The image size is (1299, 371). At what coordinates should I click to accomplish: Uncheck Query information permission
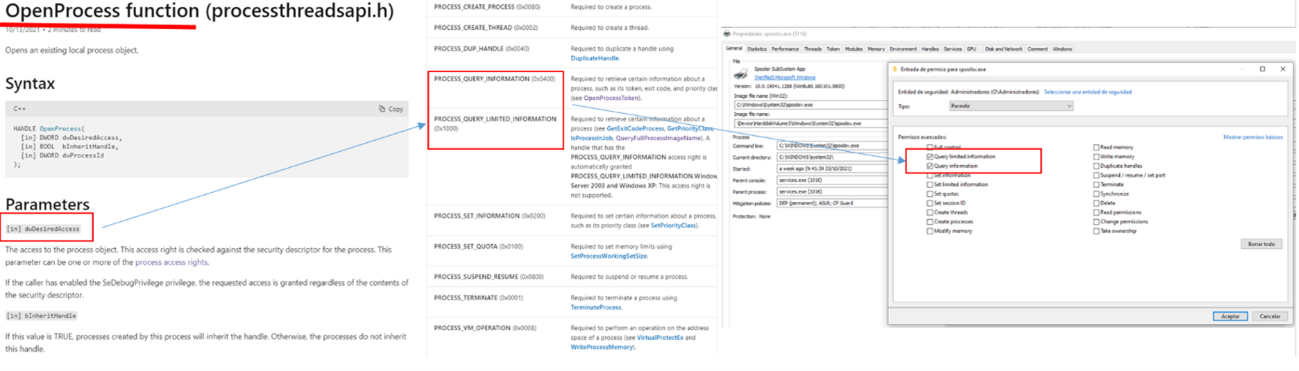click(x=930, y=166)
